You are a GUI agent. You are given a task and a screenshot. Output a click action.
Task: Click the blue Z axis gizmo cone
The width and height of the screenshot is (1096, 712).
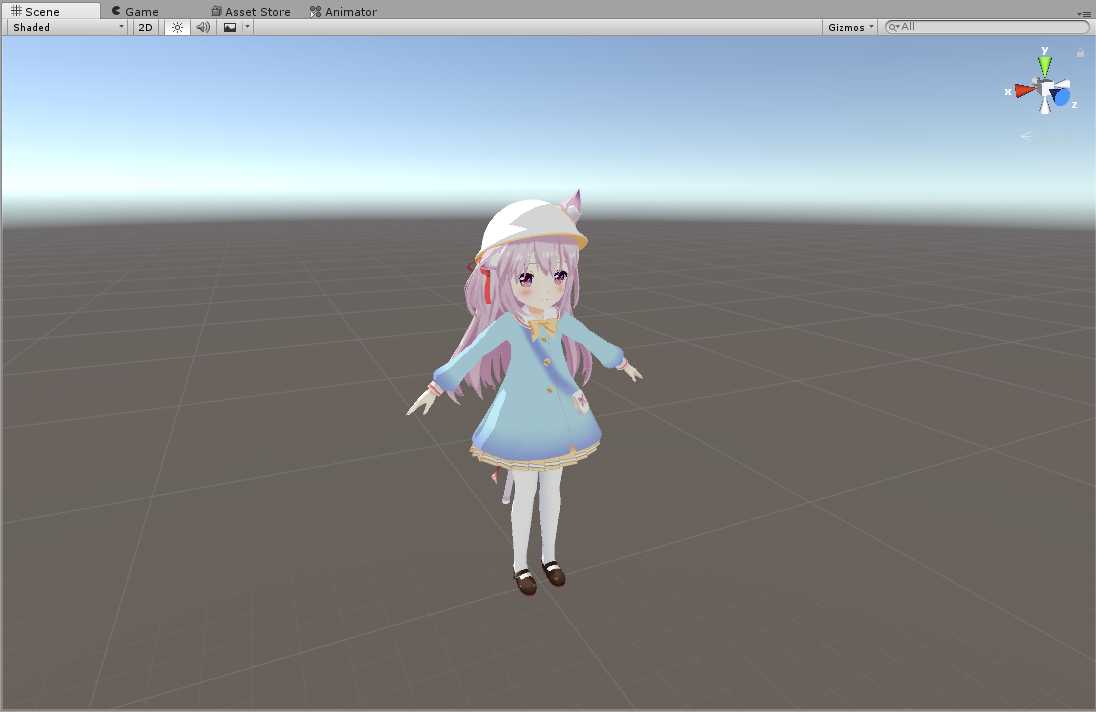click(x=1062, y=97)
